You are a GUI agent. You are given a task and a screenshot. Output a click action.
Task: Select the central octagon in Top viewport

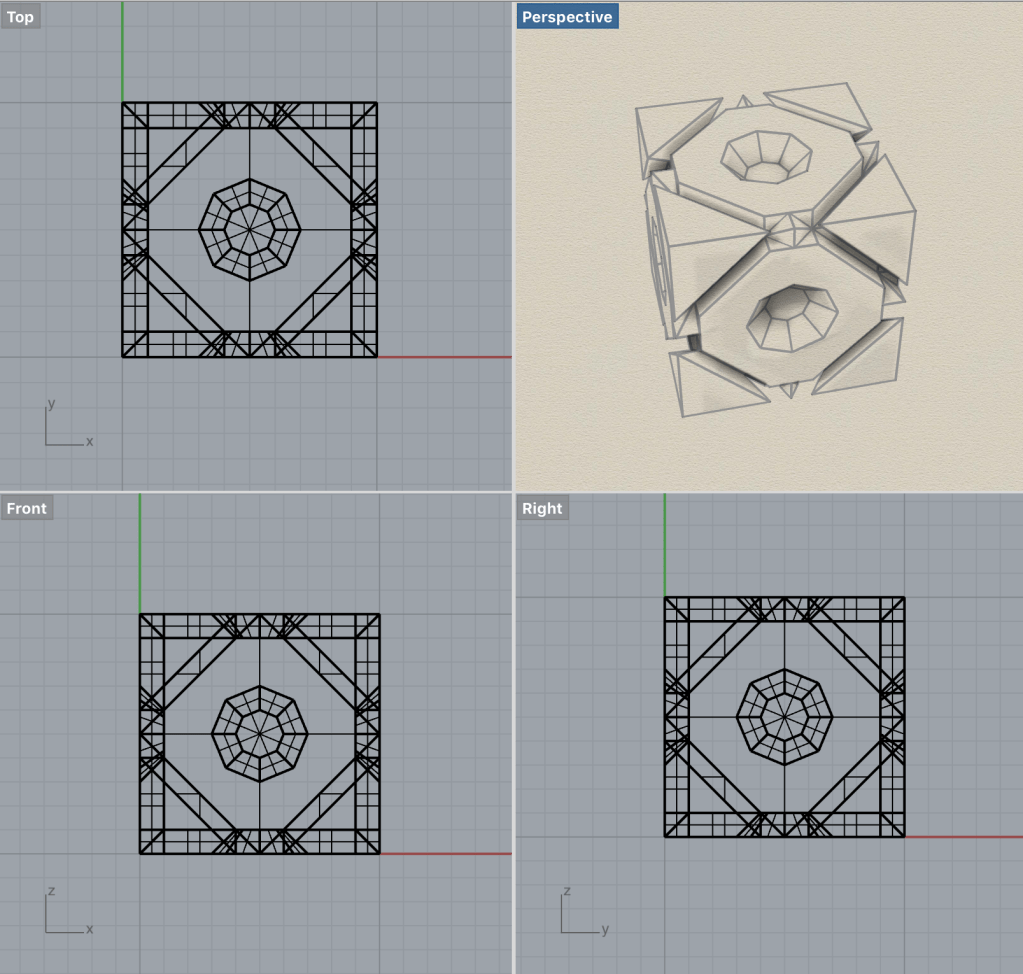[250, 230]
